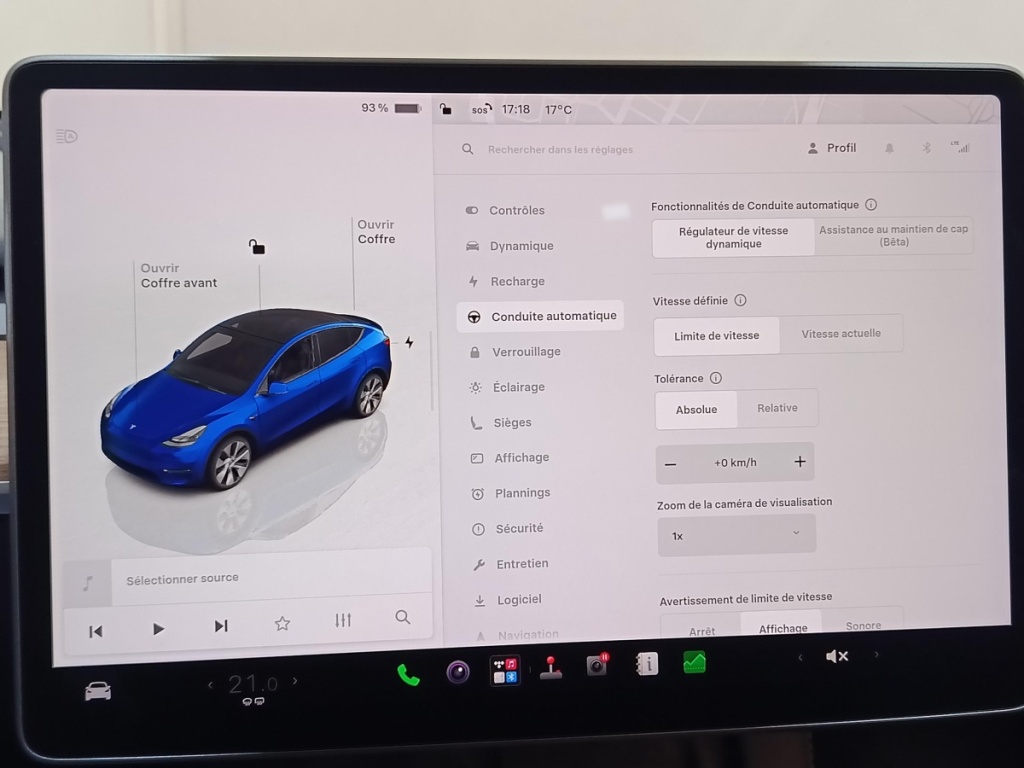Screen dimensions: 1024x768
Task: Tap Sélectionner source for media
Action: click(182, 579)
